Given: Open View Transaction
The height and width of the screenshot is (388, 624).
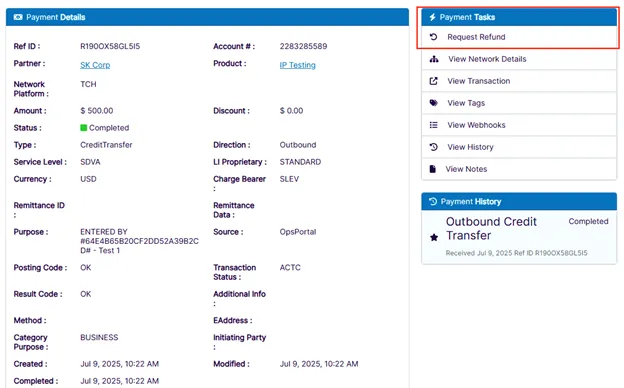Looking at the screenshot, I should click(x=519, y=81).
